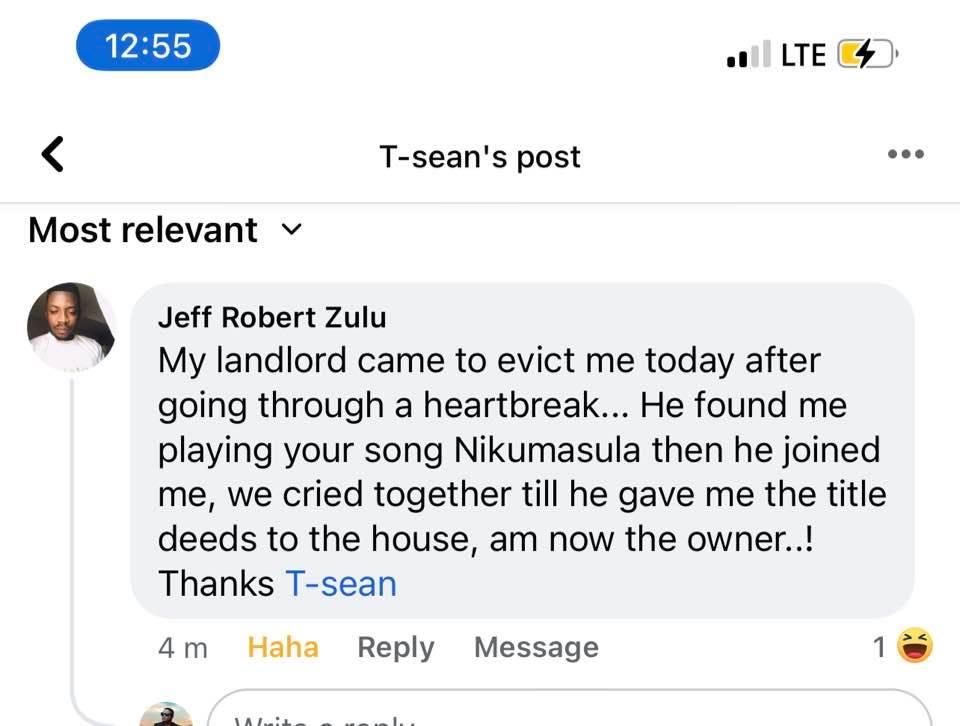
Task: Click the arrow next to Most relevant
Action: [291, 230]
